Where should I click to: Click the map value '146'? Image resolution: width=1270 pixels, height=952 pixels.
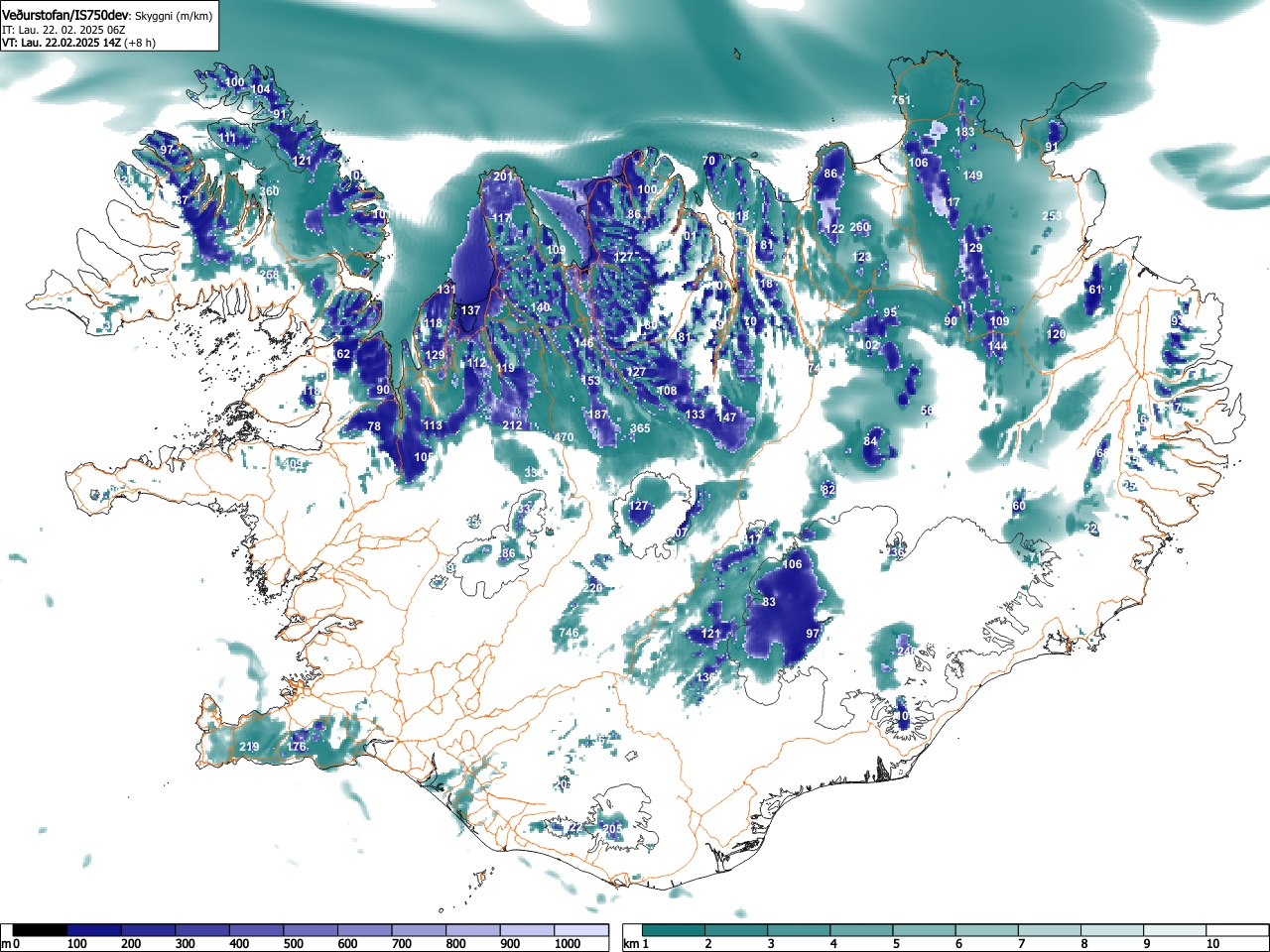pyautogui.click(x=583, y=344)
